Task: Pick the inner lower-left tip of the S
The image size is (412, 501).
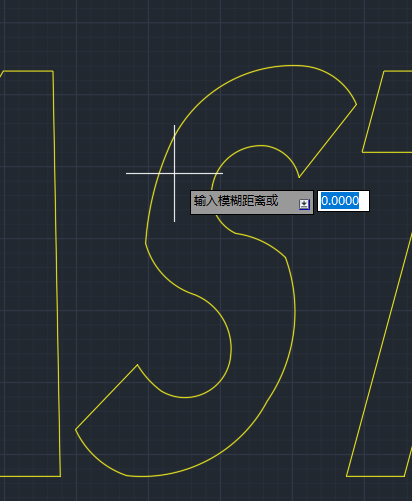Action: [x=137, y=365]
